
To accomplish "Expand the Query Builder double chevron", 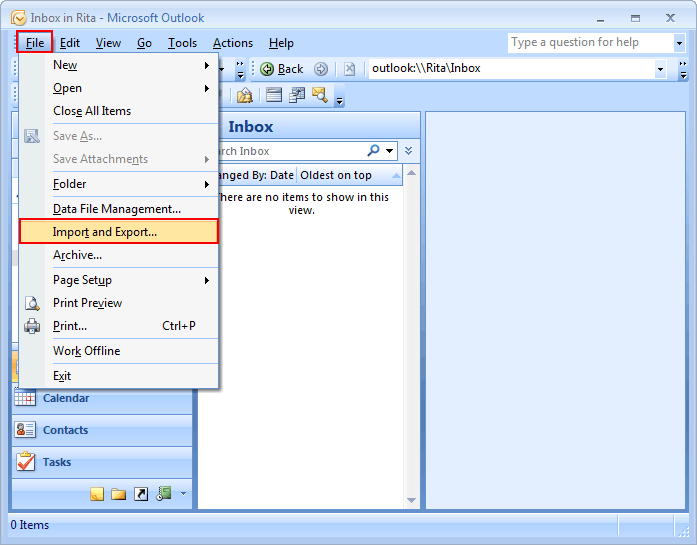I will [x=409, y=151].
